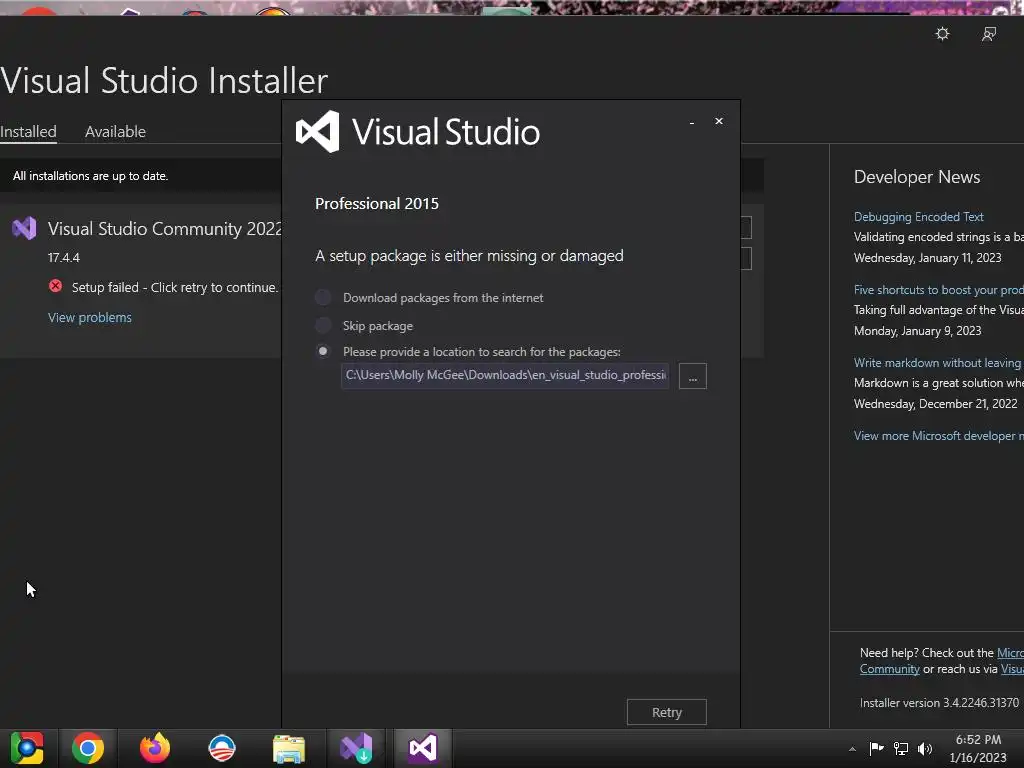Open the browse (...) folder button
This screenshot has width=1024, height=768.
692,376
